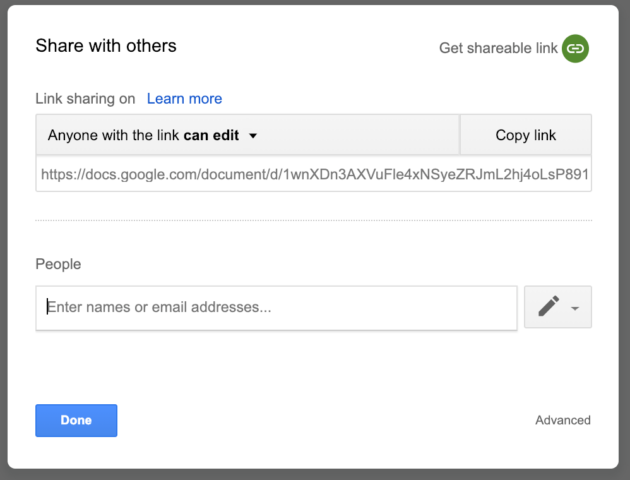
Task: Click the People section label
Action: [58, 264]
